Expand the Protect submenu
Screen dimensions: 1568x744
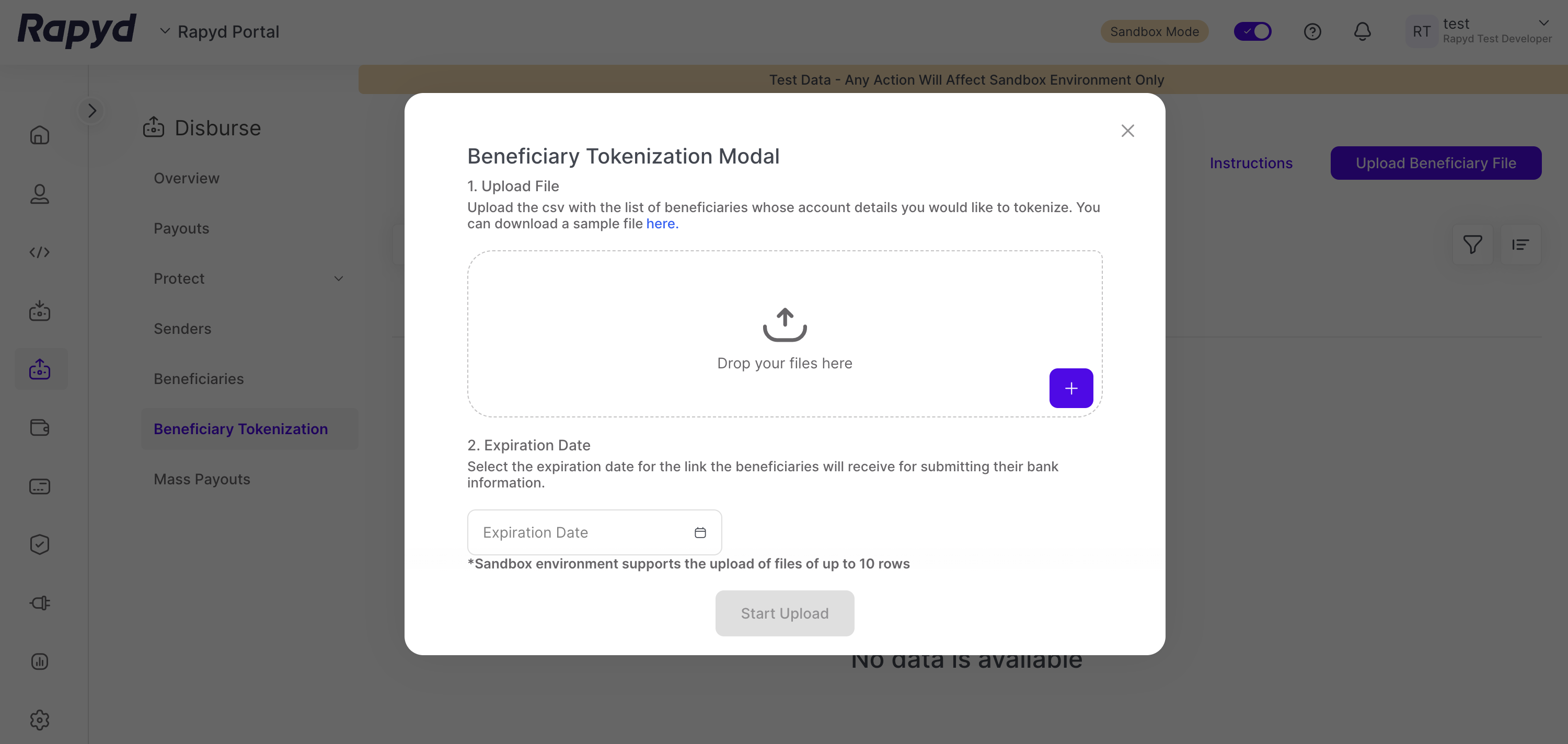[x=339, y=278]
